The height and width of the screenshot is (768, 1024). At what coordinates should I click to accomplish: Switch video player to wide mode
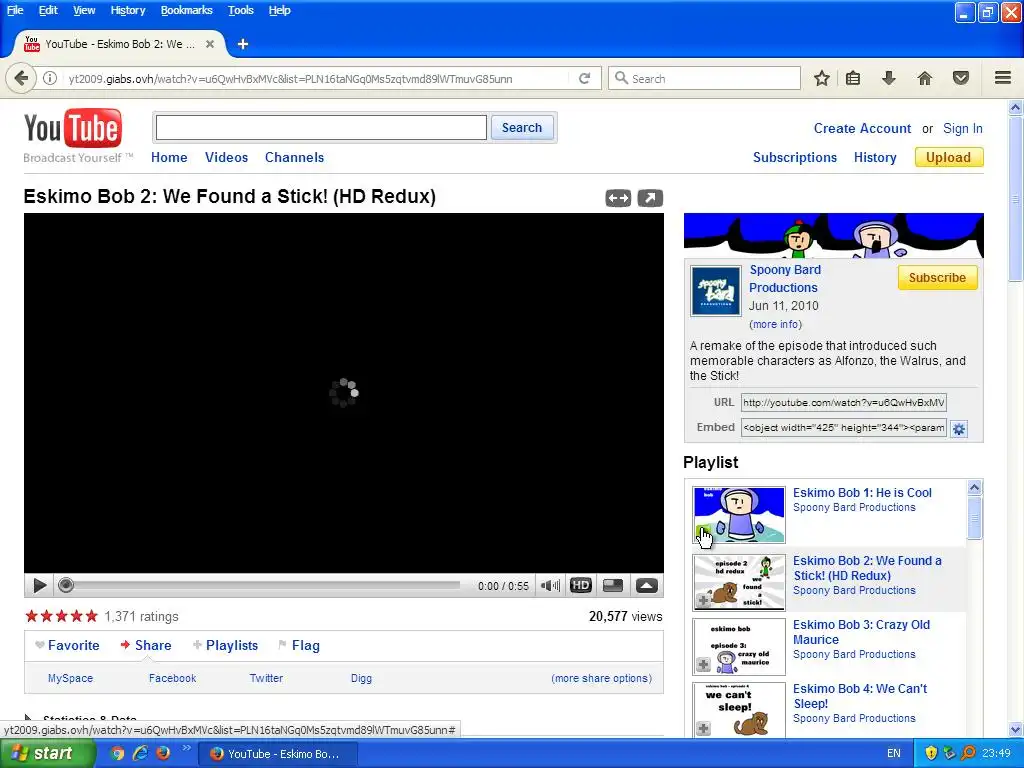[x=618, y=198]
